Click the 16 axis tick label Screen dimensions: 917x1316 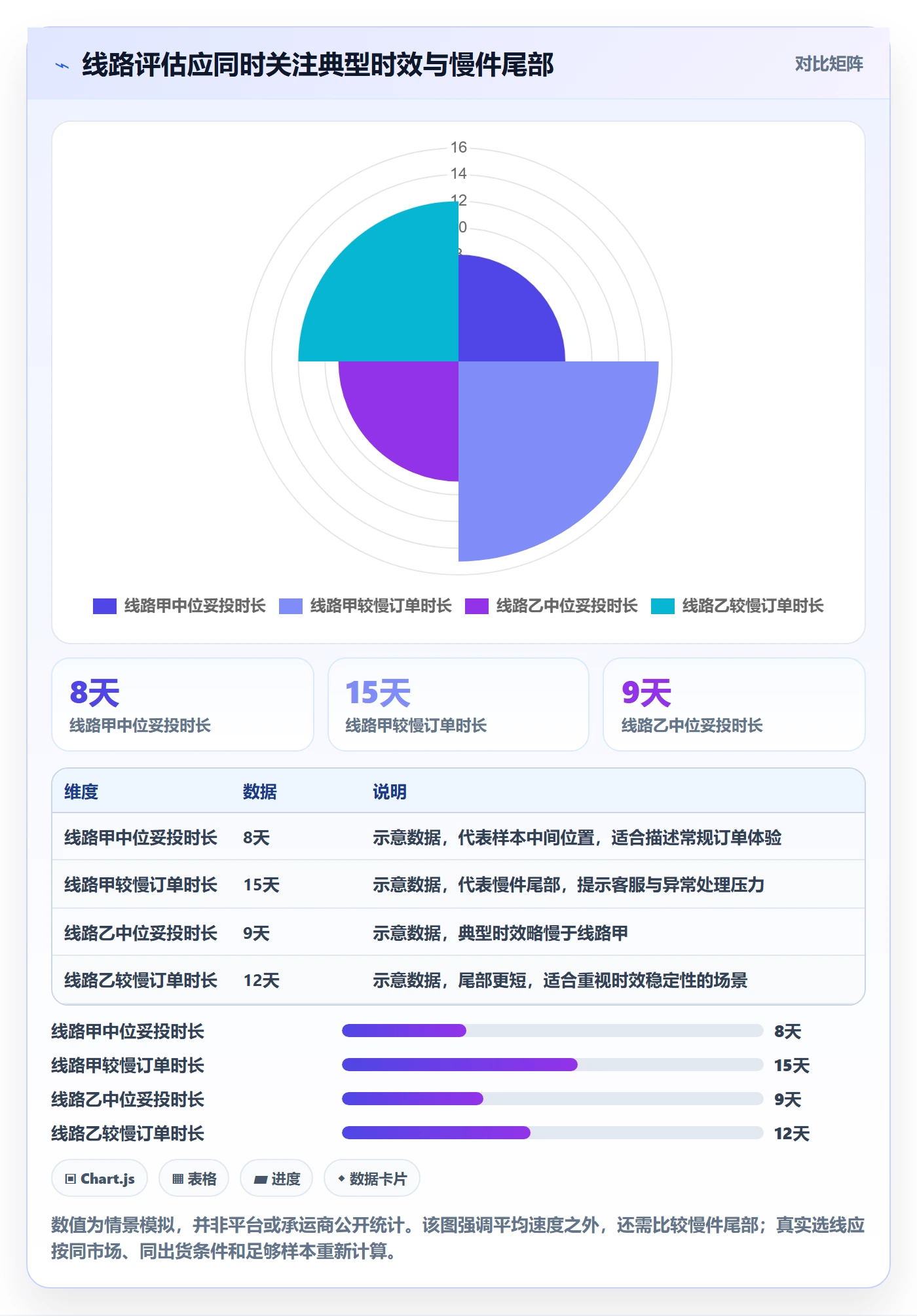[x=458, y=147]
